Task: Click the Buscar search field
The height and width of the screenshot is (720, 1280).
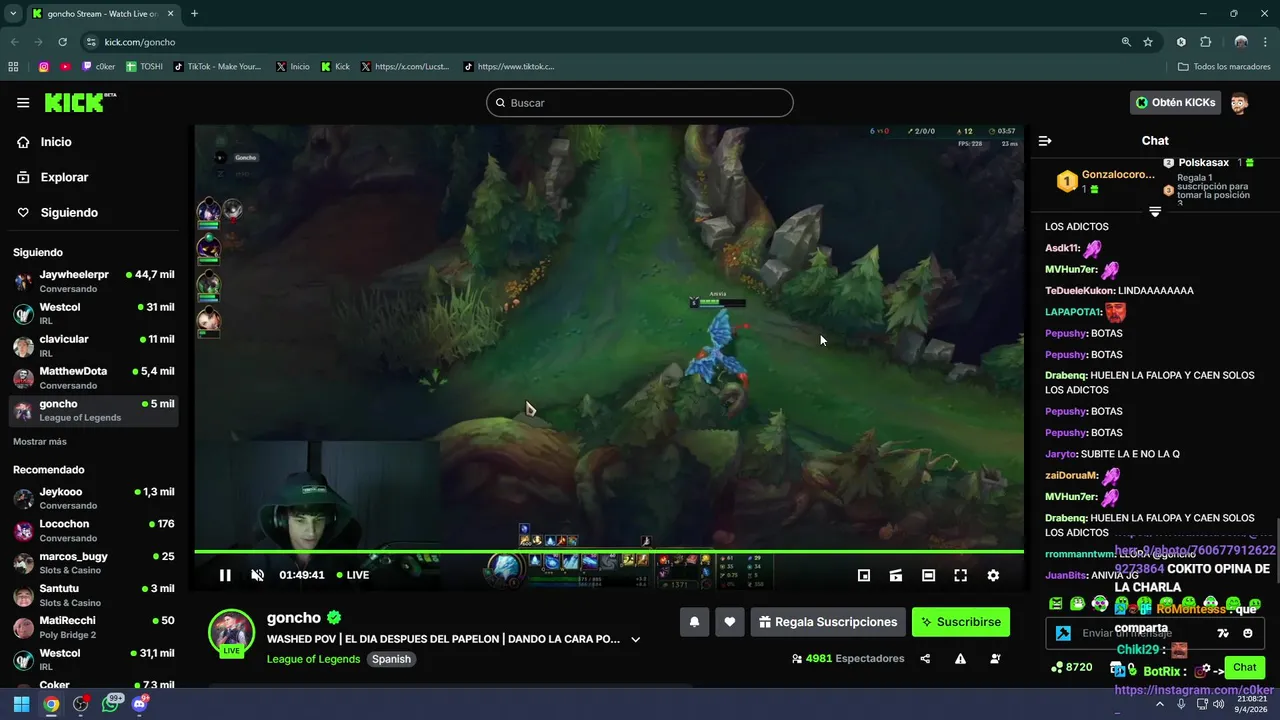Action: point(640,103)
